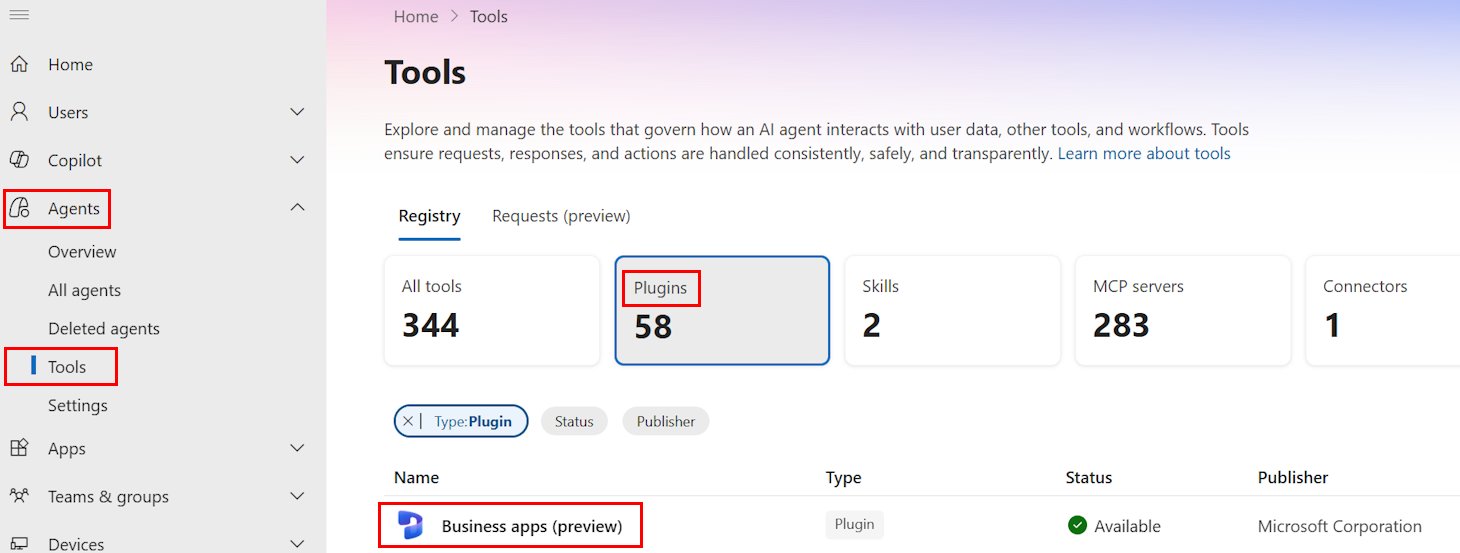
Task: Collapse the Agents section chevron
Action: tap(297, 208)
